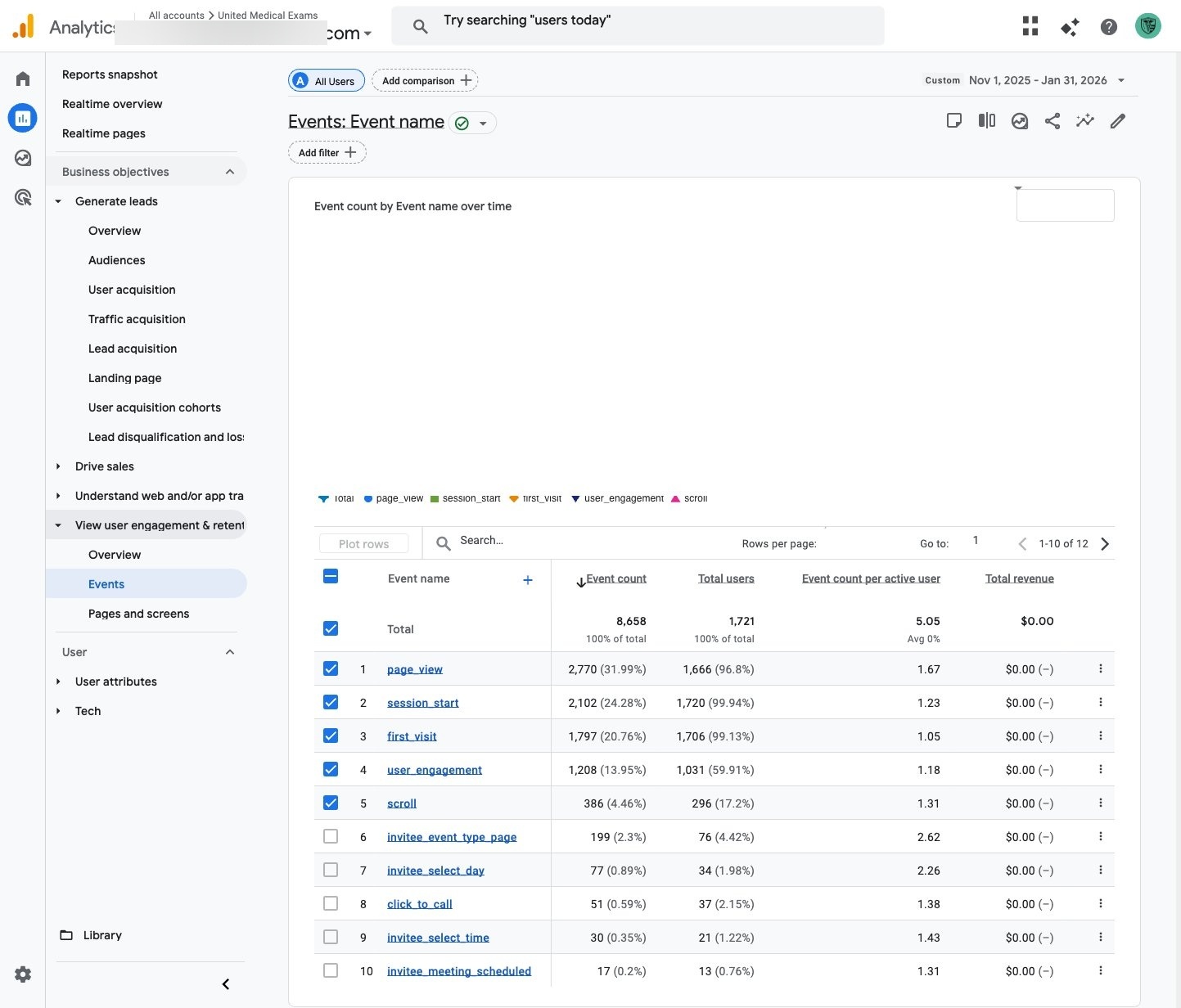Click the Share this report icon
Screen dimensions: 1181x1008
click(1053, 121)
